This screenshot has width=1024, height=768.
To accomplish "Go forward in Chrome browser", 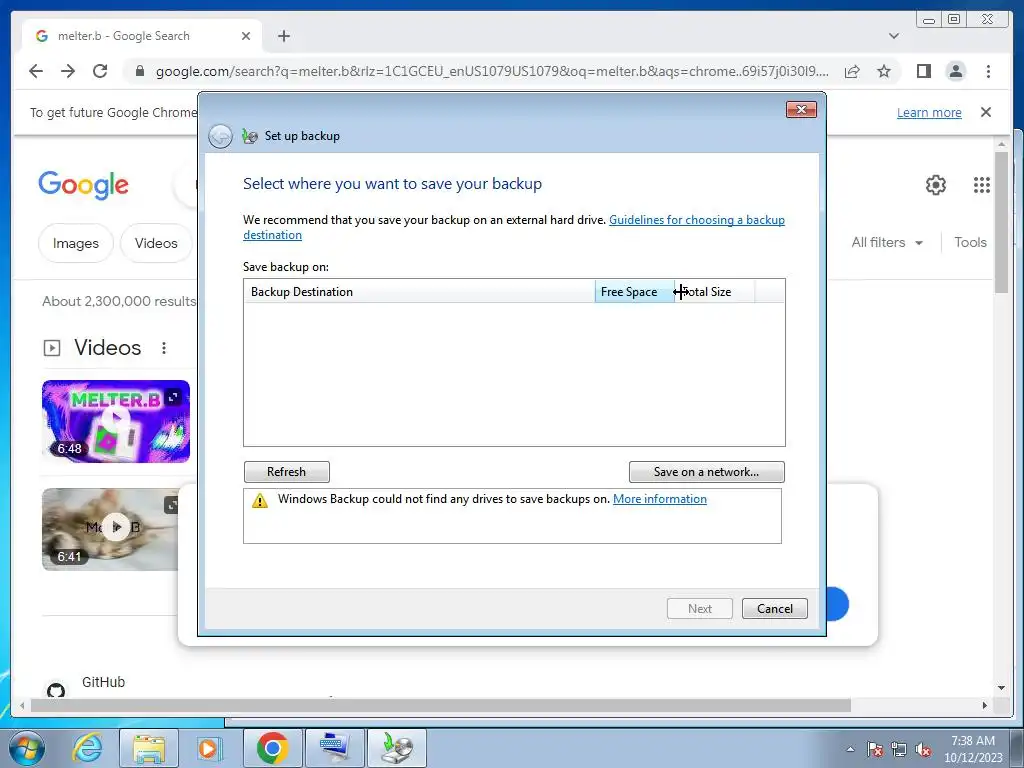I will point(68,71).
